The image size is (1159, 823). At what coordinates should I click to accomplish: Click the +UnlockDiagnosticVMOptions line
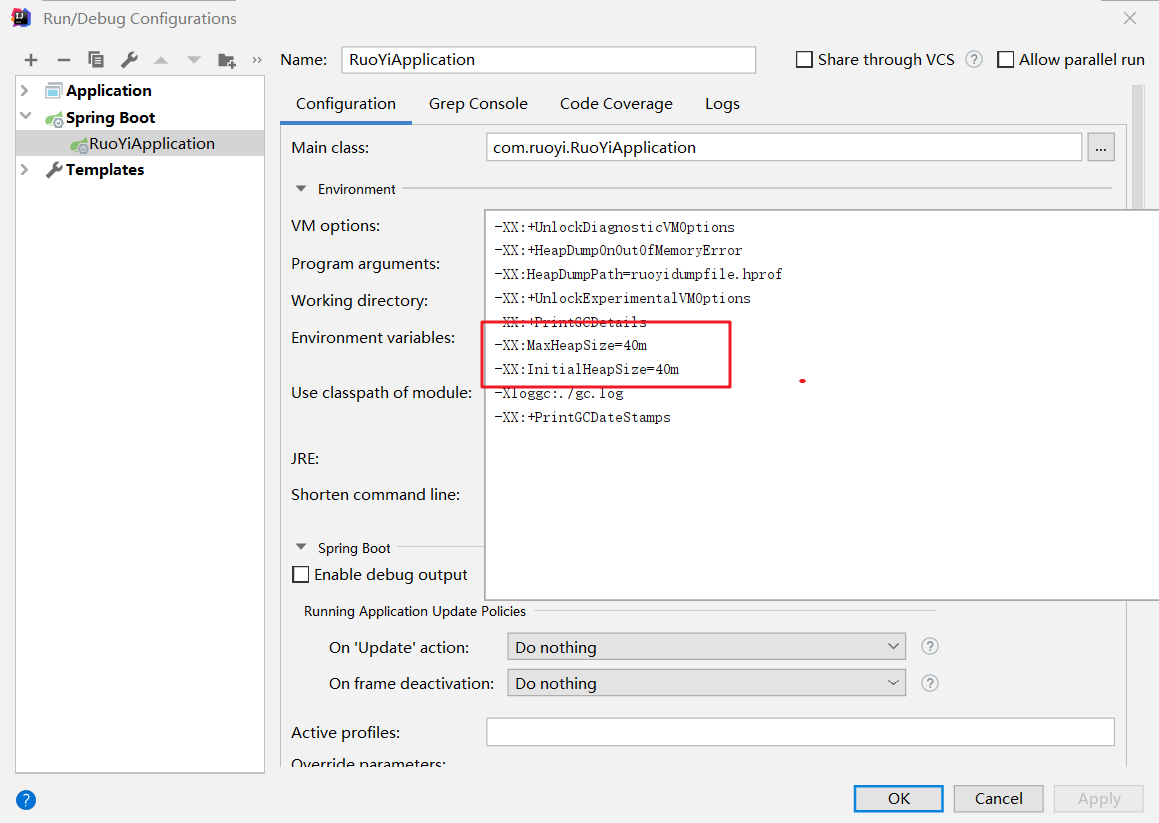tap(614, 227)
